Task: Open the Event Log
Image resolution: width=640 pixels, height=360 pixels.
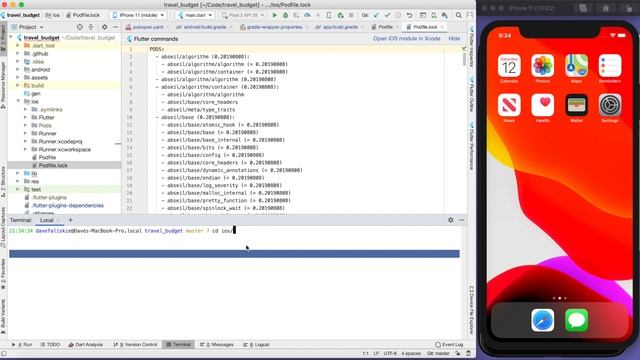Action: (x=449, y=344)
